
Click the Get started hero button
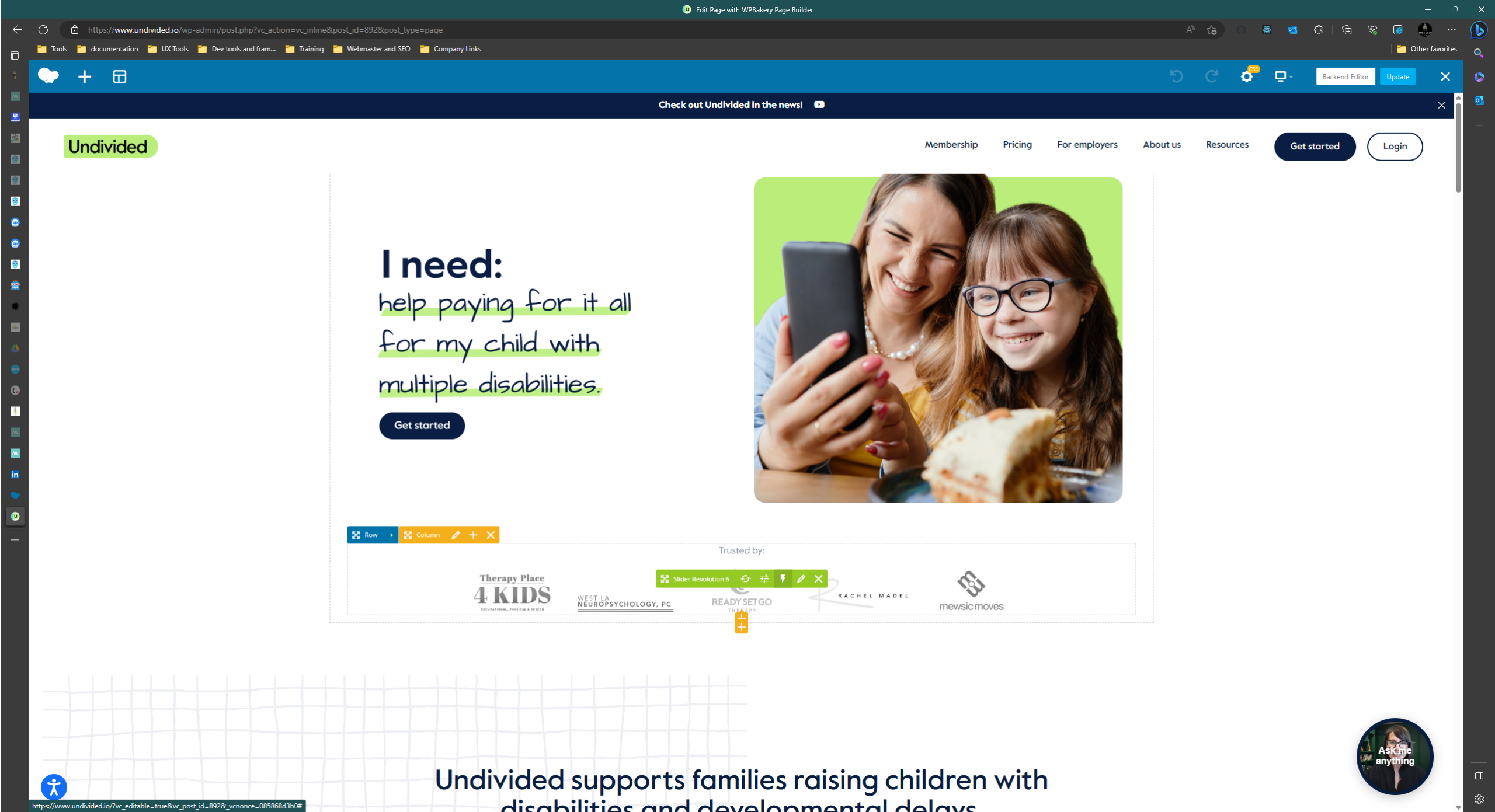(x=422, y=425)
